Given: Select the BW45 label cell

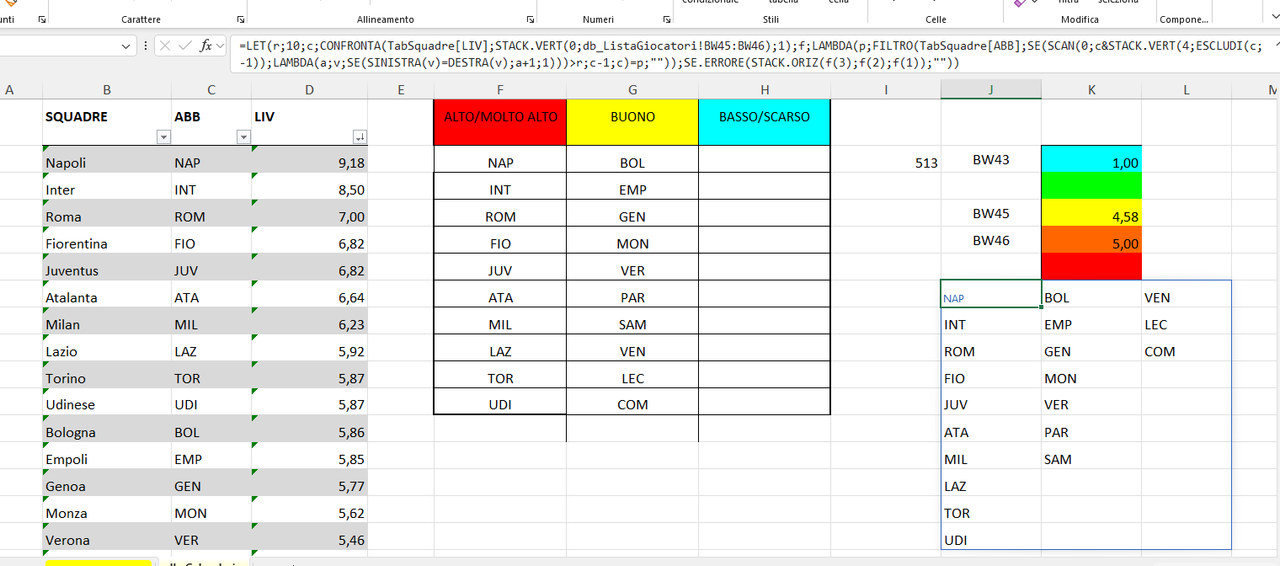Looking at the screenshot, I should click(x=990, y=213).
